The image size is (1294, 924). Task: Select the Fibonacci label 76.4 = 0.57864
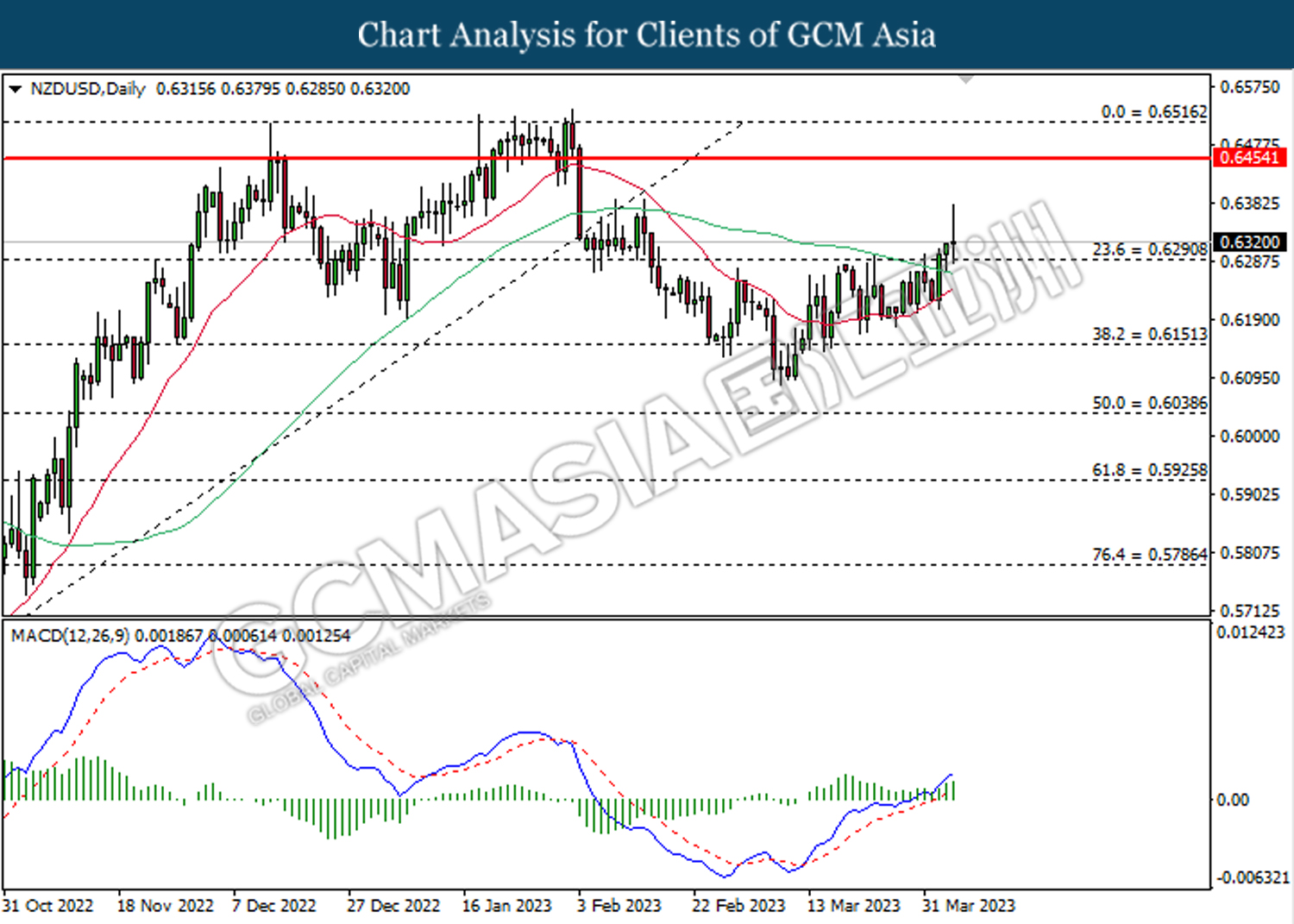click(1150, 554)
